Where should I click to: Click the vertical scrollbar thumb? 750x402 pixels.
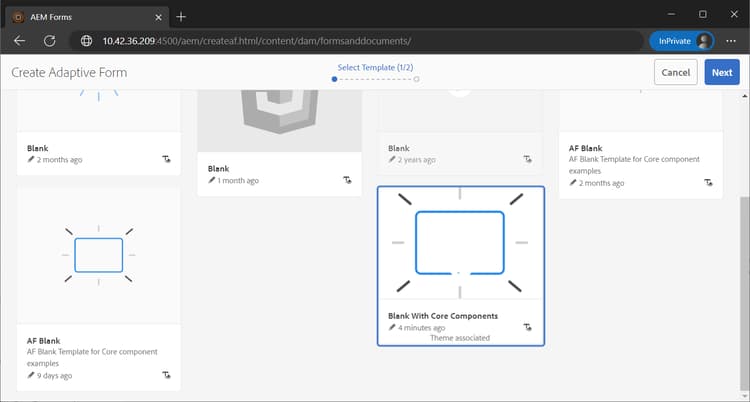click(x=744, y=292)
